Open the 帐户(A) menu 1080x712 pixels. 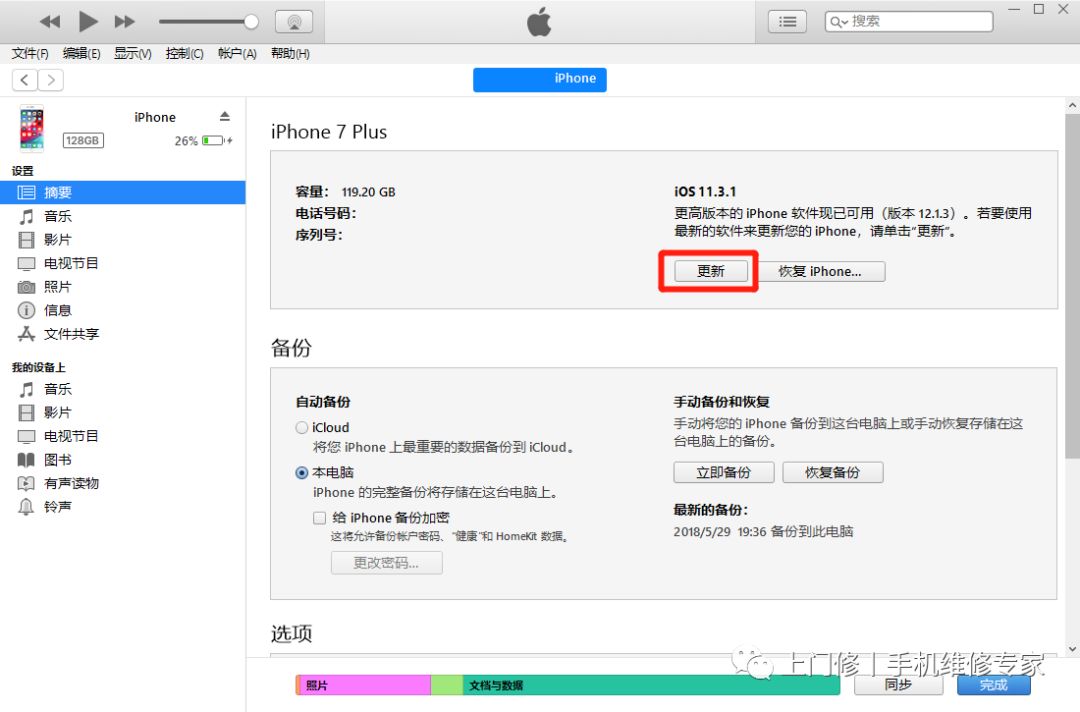(237, 54)
